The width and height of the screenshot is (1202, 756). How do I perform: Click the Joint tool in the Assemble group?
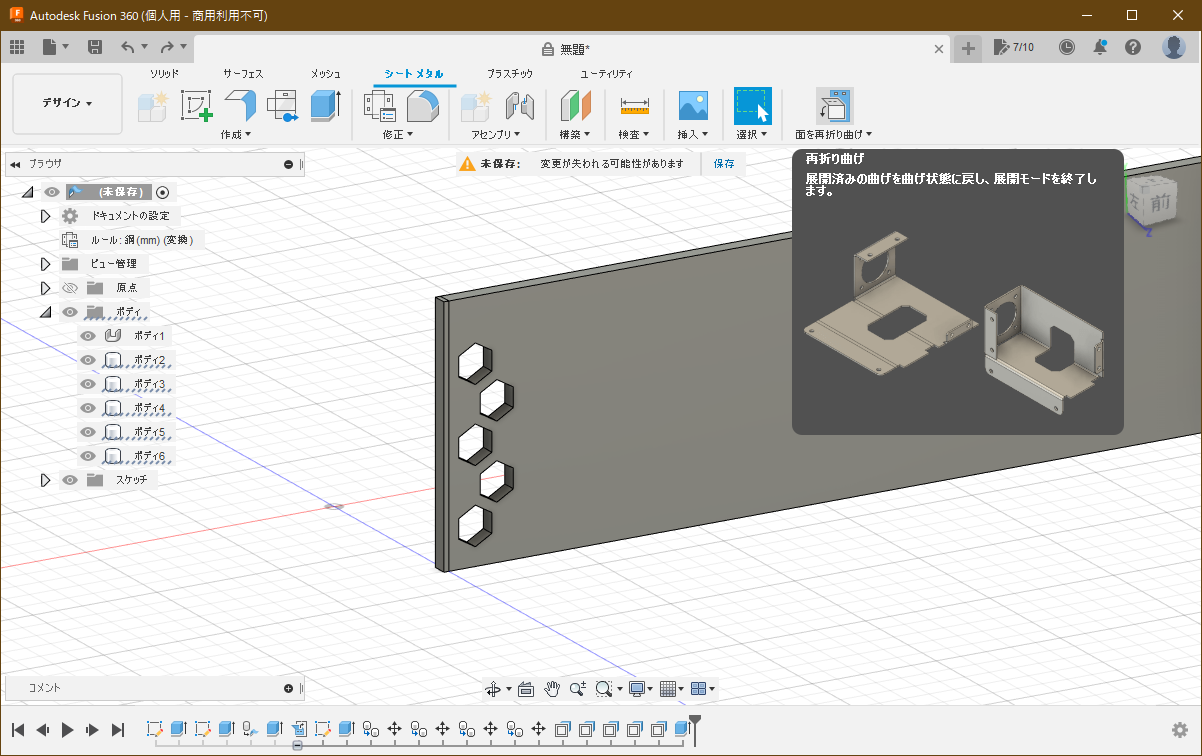tap(519, 106)
